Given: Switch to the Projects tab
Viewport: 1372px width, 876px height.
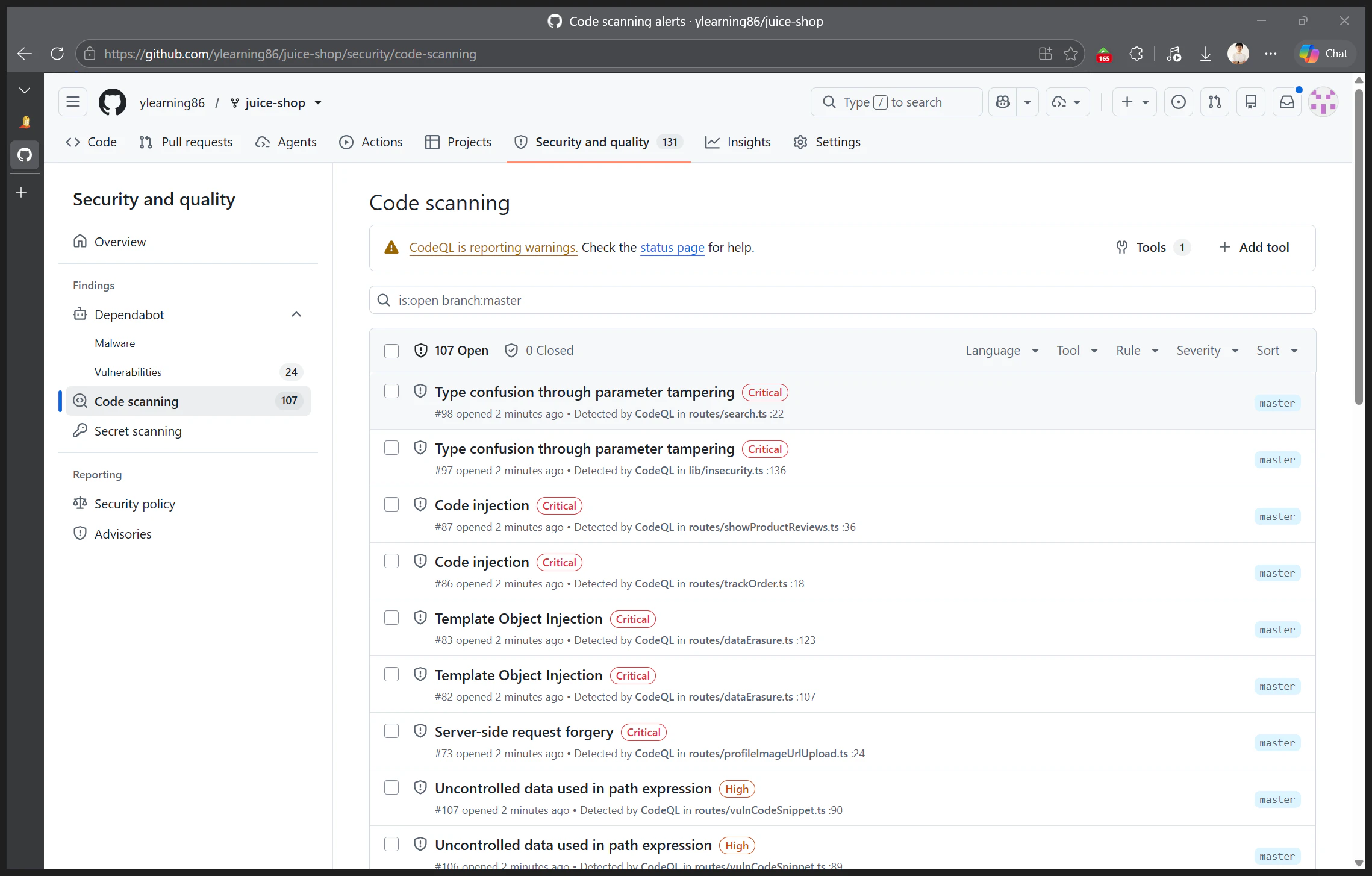Looking at the screenshot, I should (458, 142).
